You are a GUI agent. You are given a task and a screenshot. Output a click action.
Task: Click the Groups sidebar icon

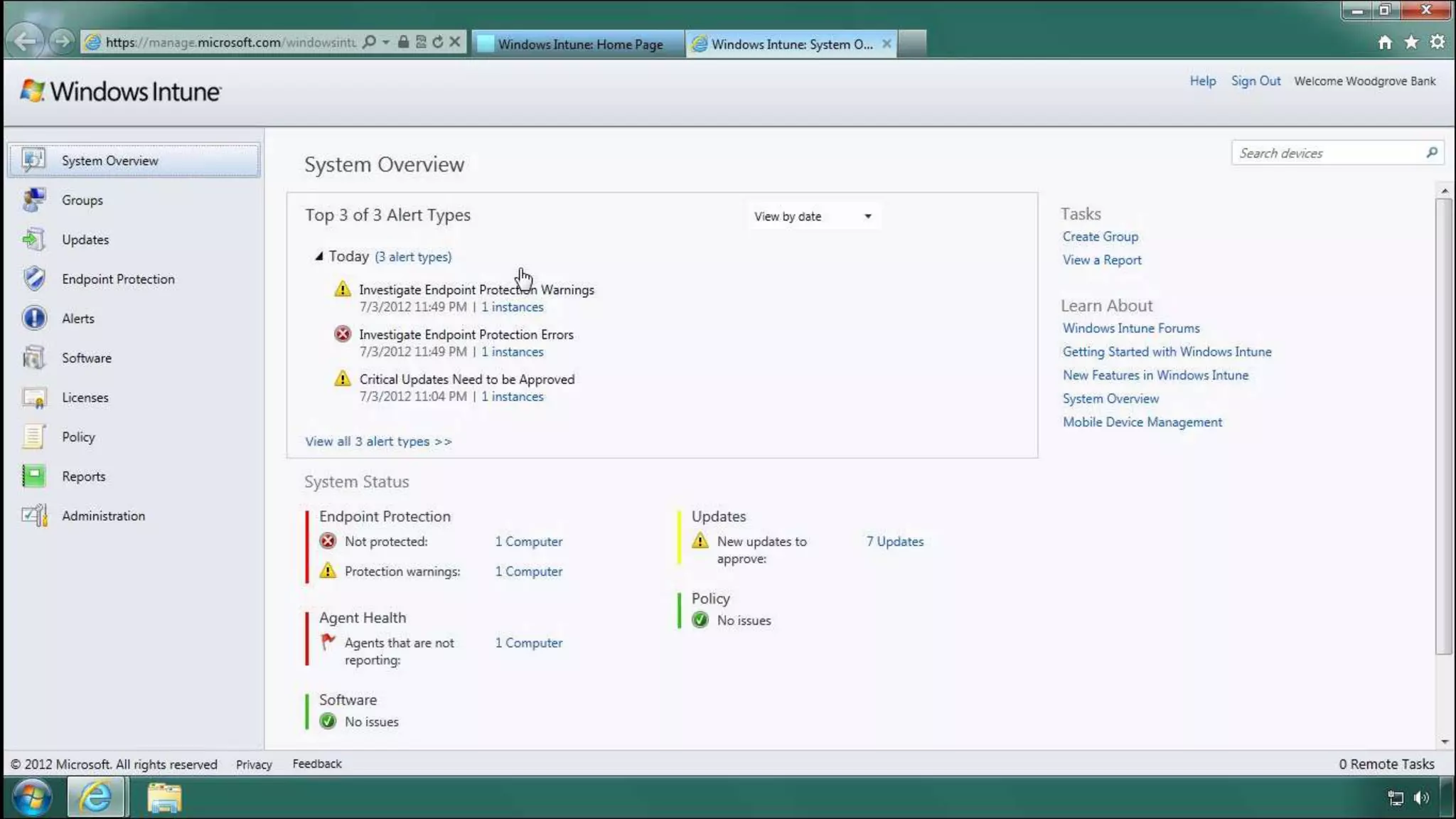[x=33, y=200]
